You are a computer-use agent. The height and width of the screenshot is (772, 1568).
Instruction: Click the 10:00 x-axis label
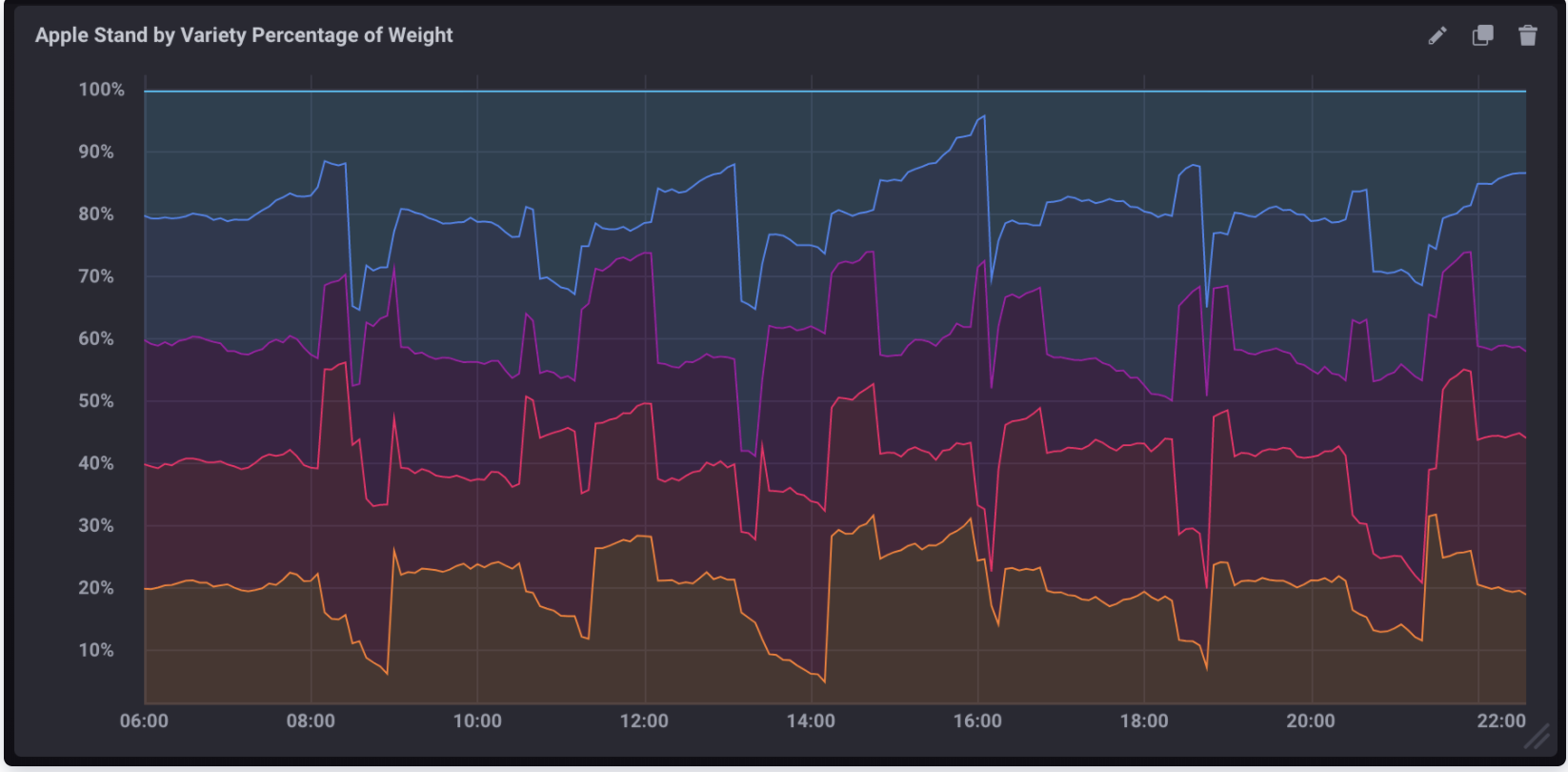(477, 721)
